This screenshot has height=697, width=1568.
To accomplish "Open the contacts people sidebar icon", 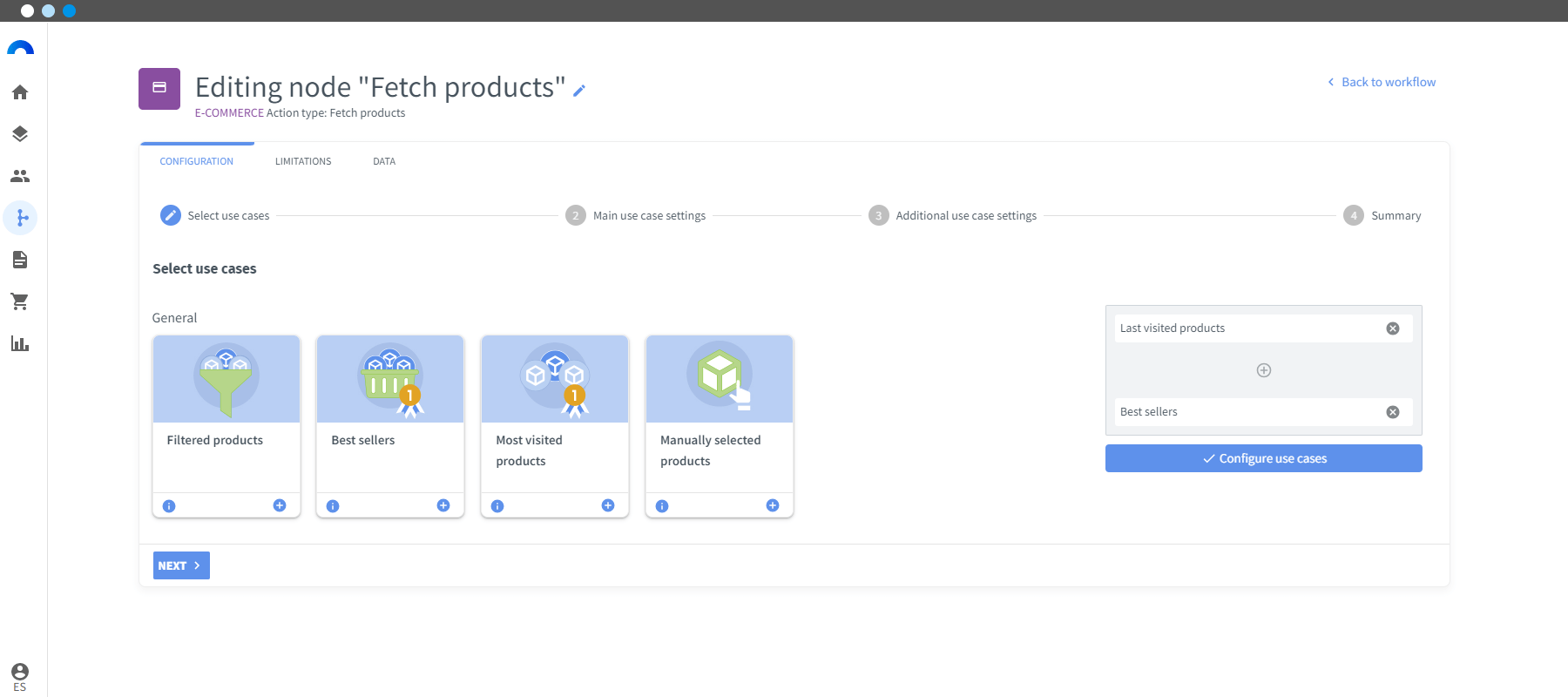I will 20,176.
